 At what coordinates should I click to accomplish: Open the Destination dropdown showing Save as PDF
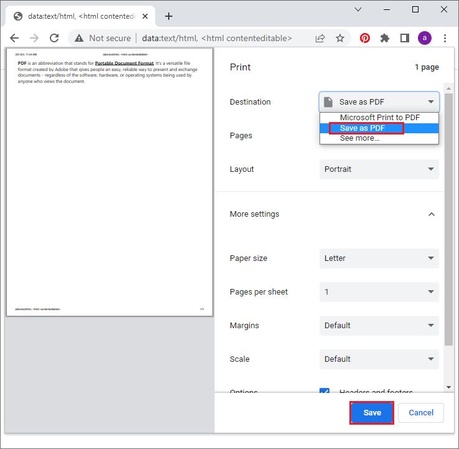(379, 102)
